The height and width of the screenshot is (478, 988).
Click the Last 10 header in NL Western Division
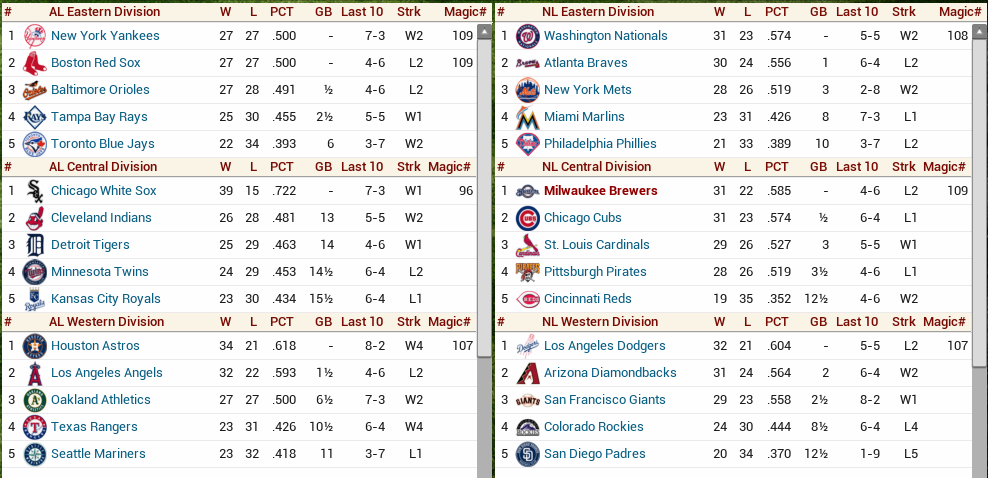(x=856, y=322)
